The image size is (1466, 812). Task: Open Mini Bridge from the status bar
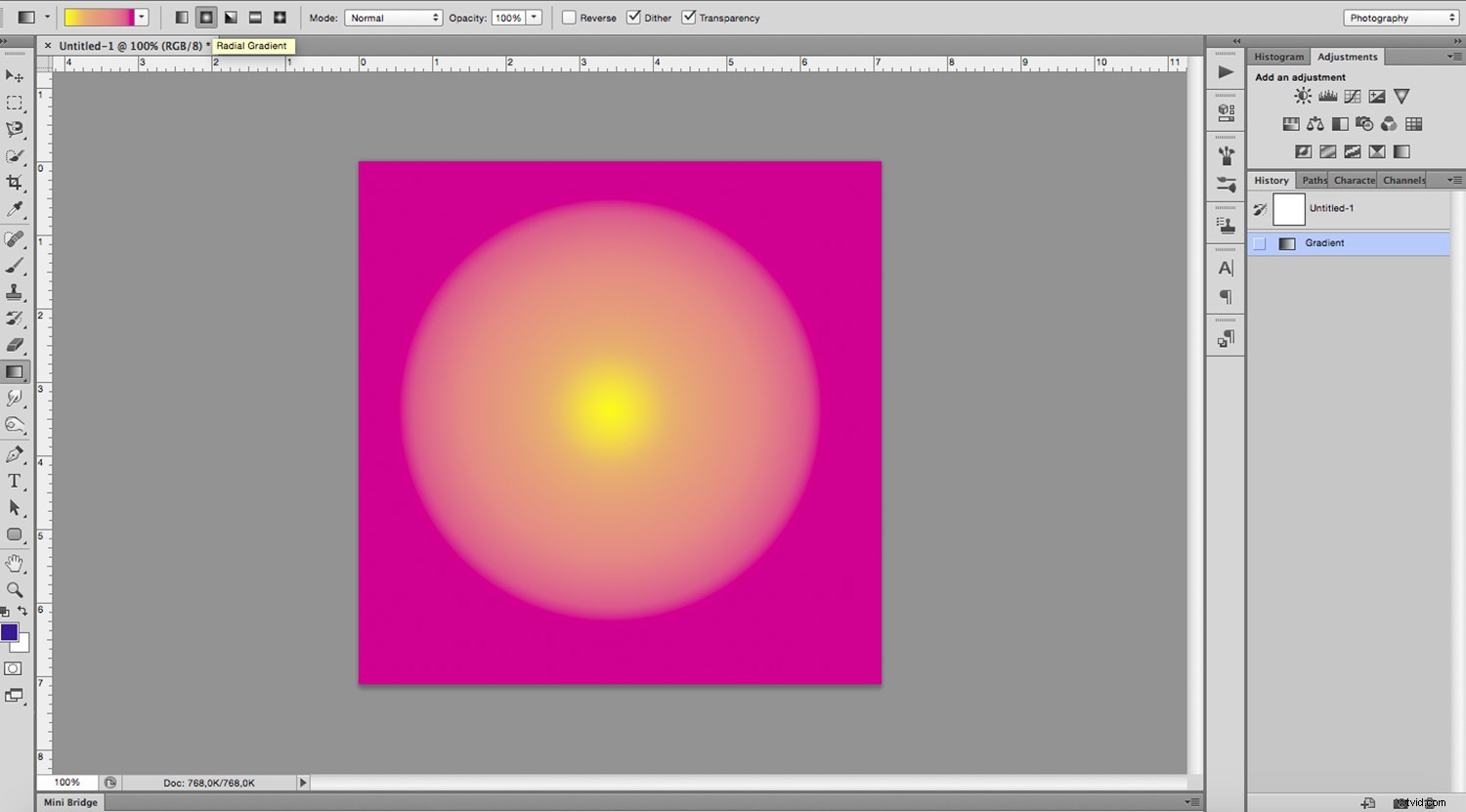(68, 801)
